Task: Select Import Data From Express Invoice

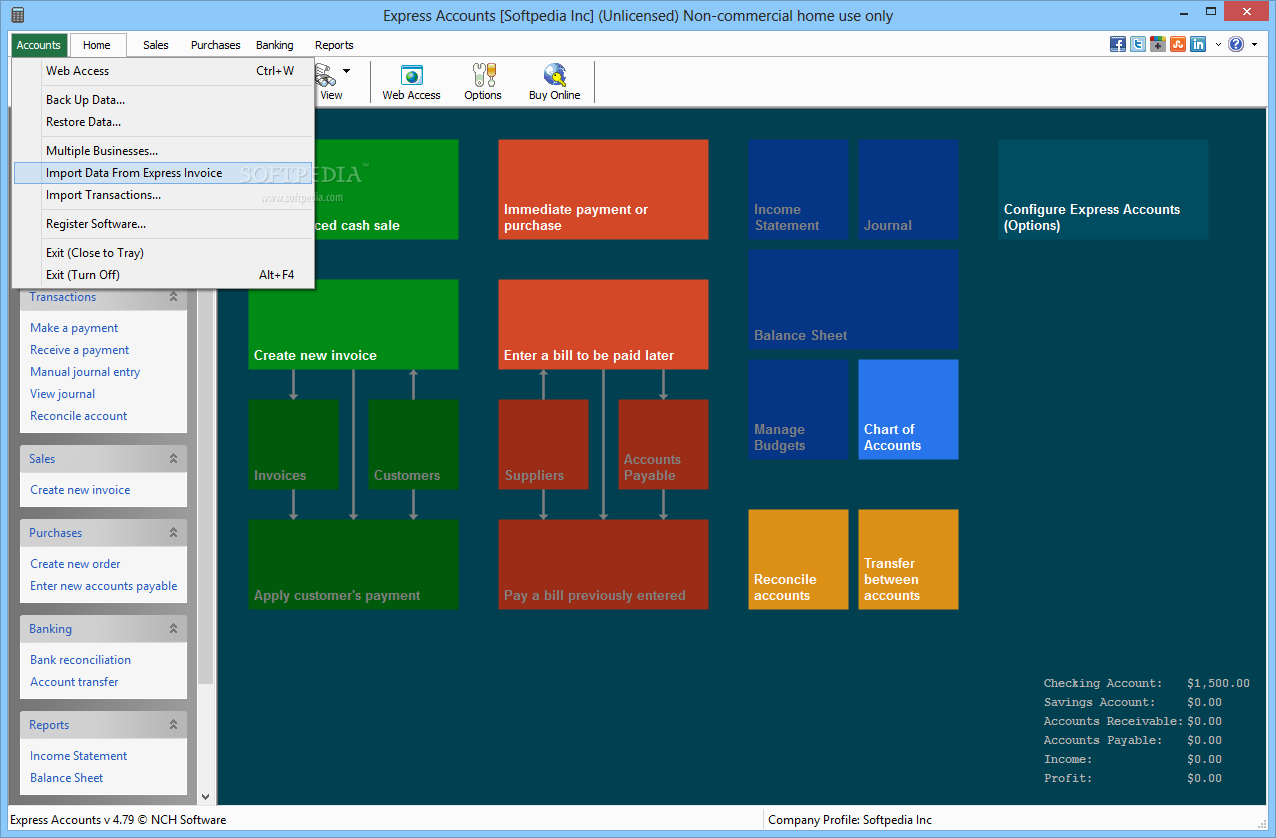Action: [x=164, y=173]
